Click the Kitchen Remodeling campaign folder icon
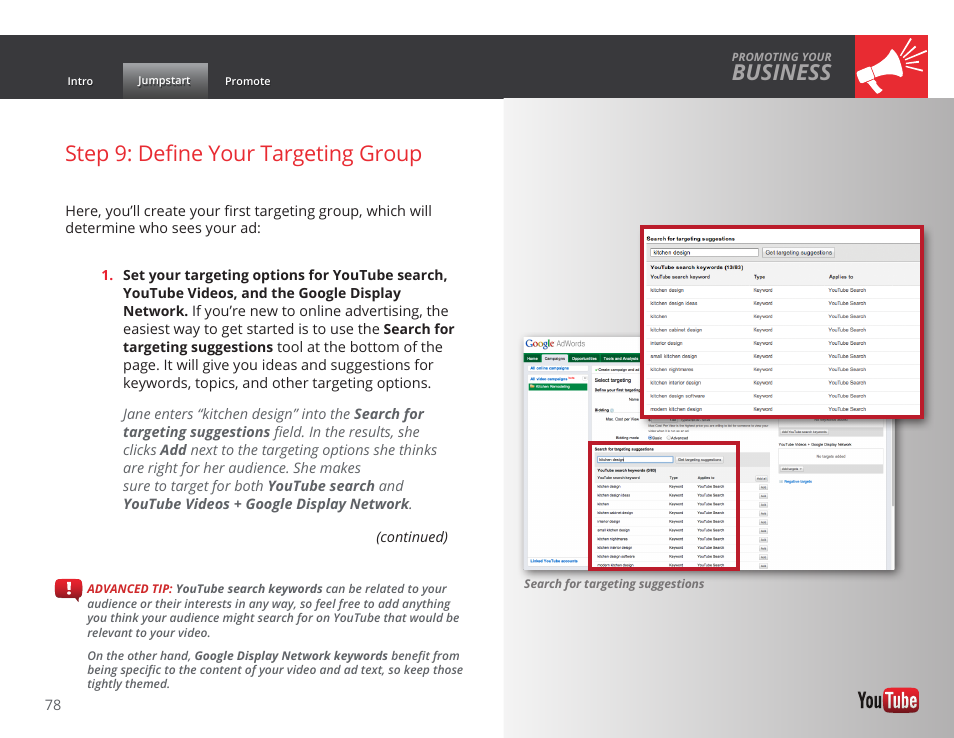Viewport: 954px width, 738px height. pyautogui.click(x=532, y=386)
